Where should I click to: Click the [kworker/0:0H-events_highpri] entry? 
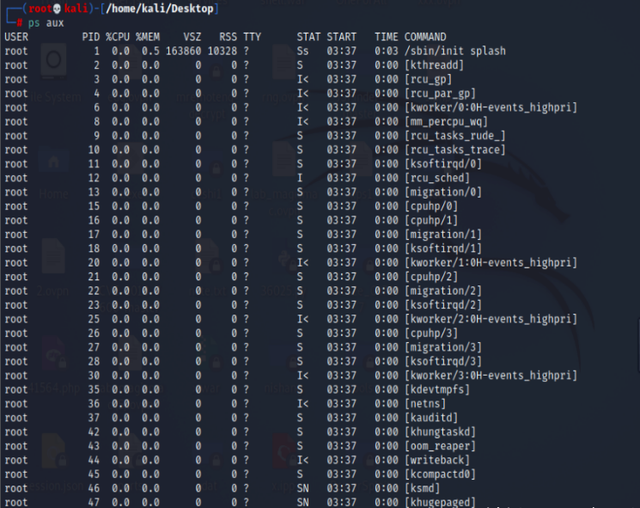[x=491, y=108]
